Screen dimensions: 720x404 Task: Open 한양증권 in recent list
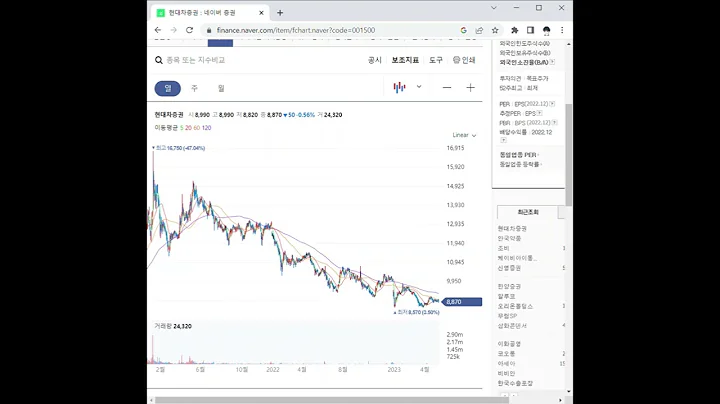509,286
